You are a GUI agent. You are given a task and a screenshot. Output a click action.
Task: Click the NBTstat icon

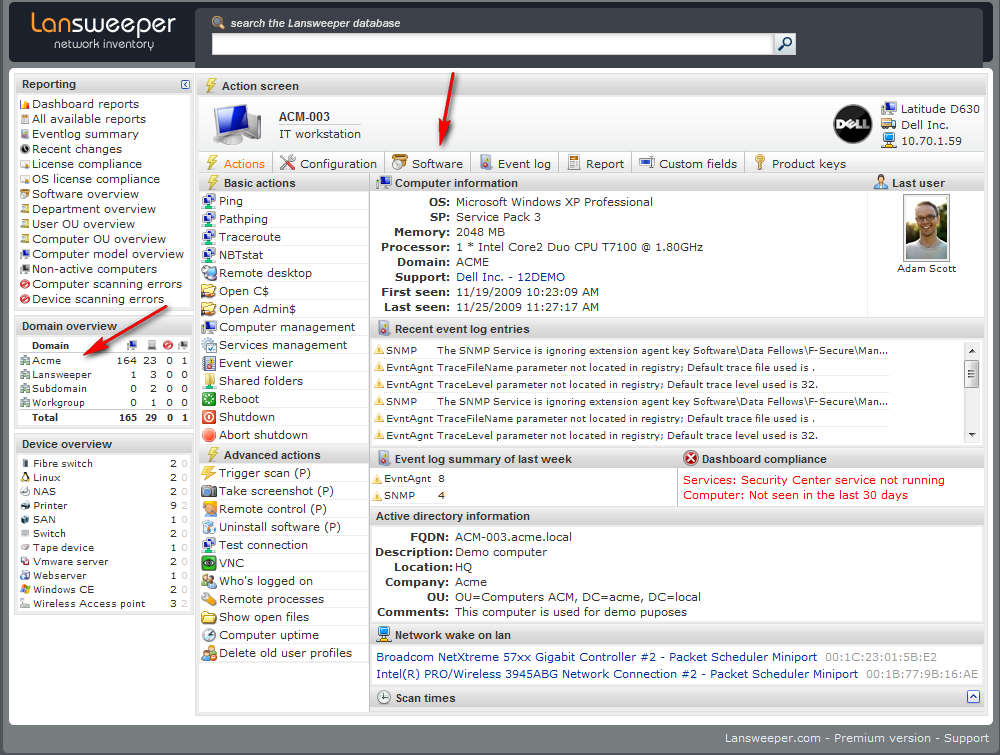[x=209, y=255]
